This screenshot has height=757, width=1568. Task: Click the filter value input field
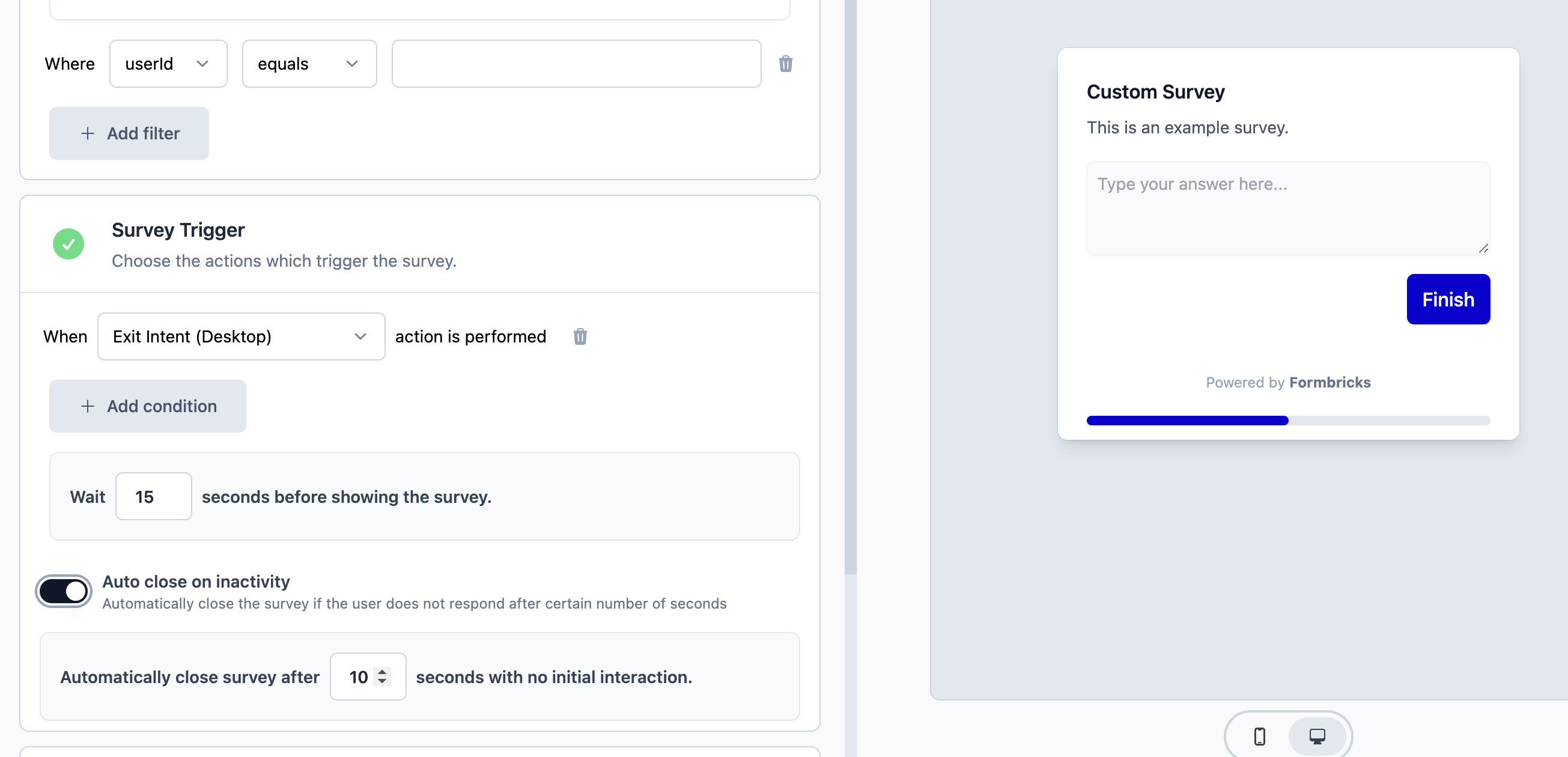[x=576, y=64]
